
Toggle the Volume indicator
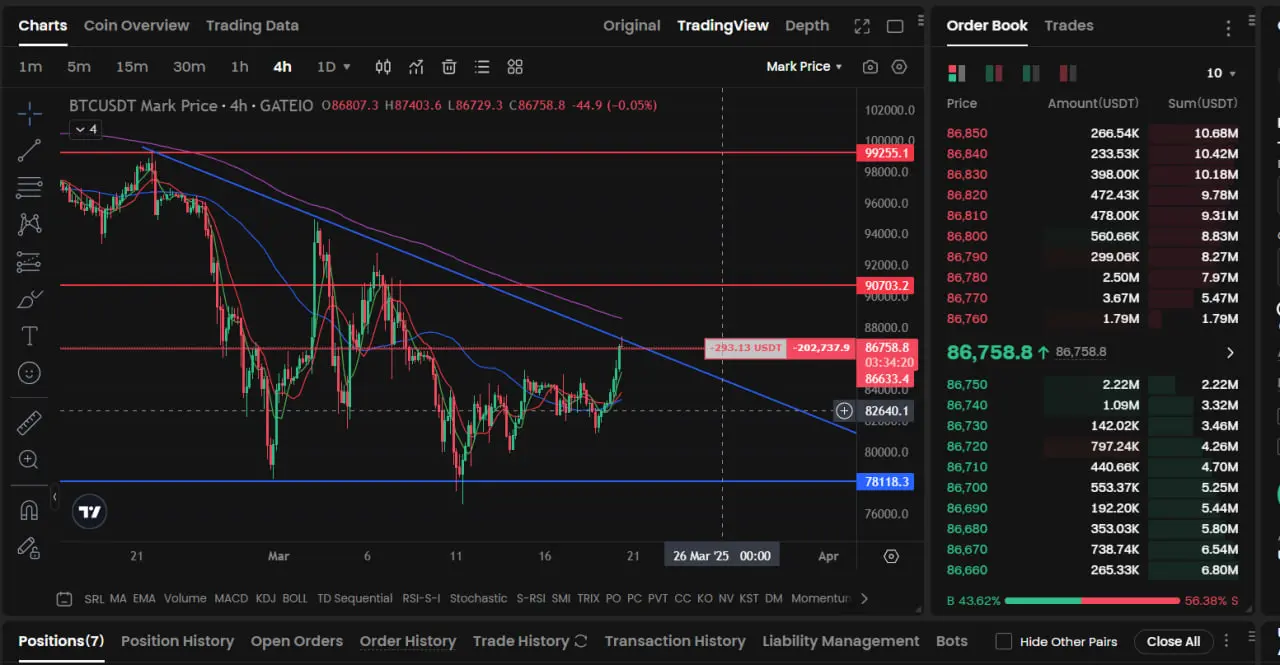click(x=185, y=598)
